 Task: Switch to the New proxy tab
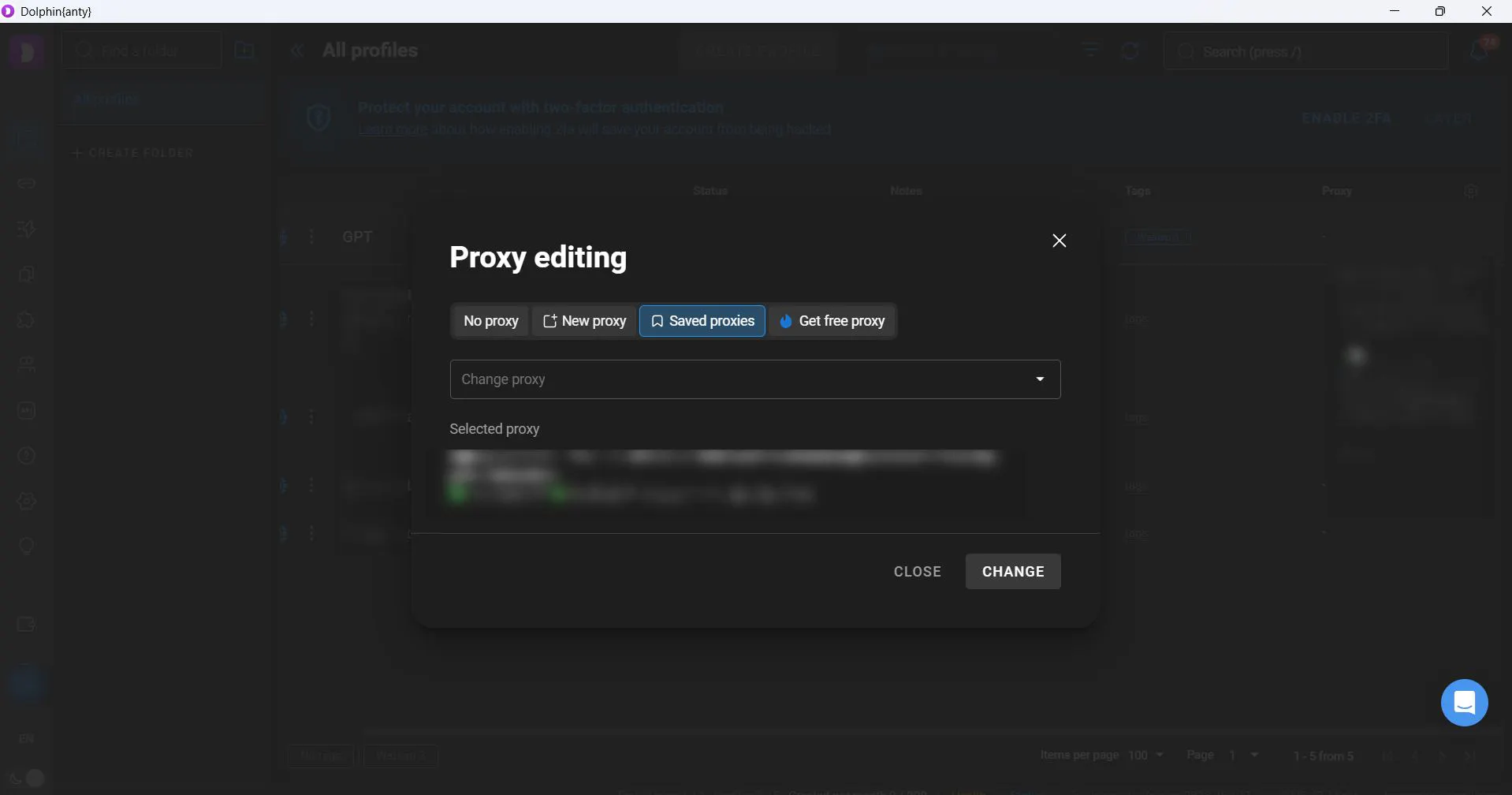coord(584,321)
